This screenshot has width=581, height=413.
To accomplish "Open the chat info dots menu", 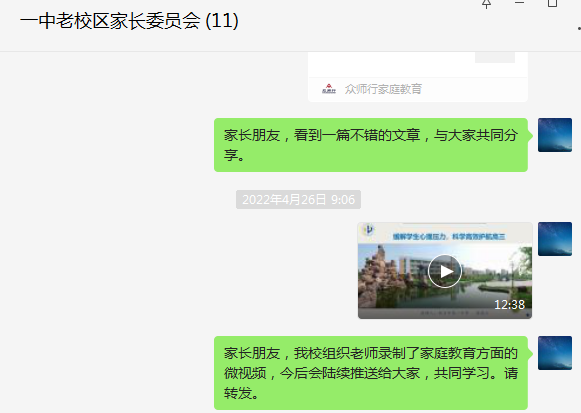I will (x=579, y=28).
